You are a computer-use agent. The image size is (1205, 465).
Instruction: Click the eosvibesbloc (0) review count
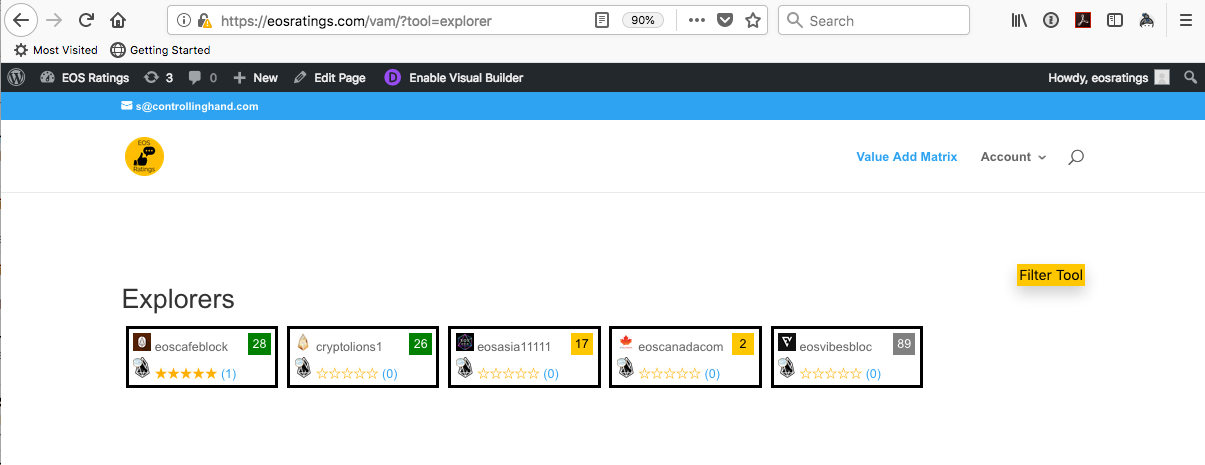pyautogui.click(x=873, y=374)
